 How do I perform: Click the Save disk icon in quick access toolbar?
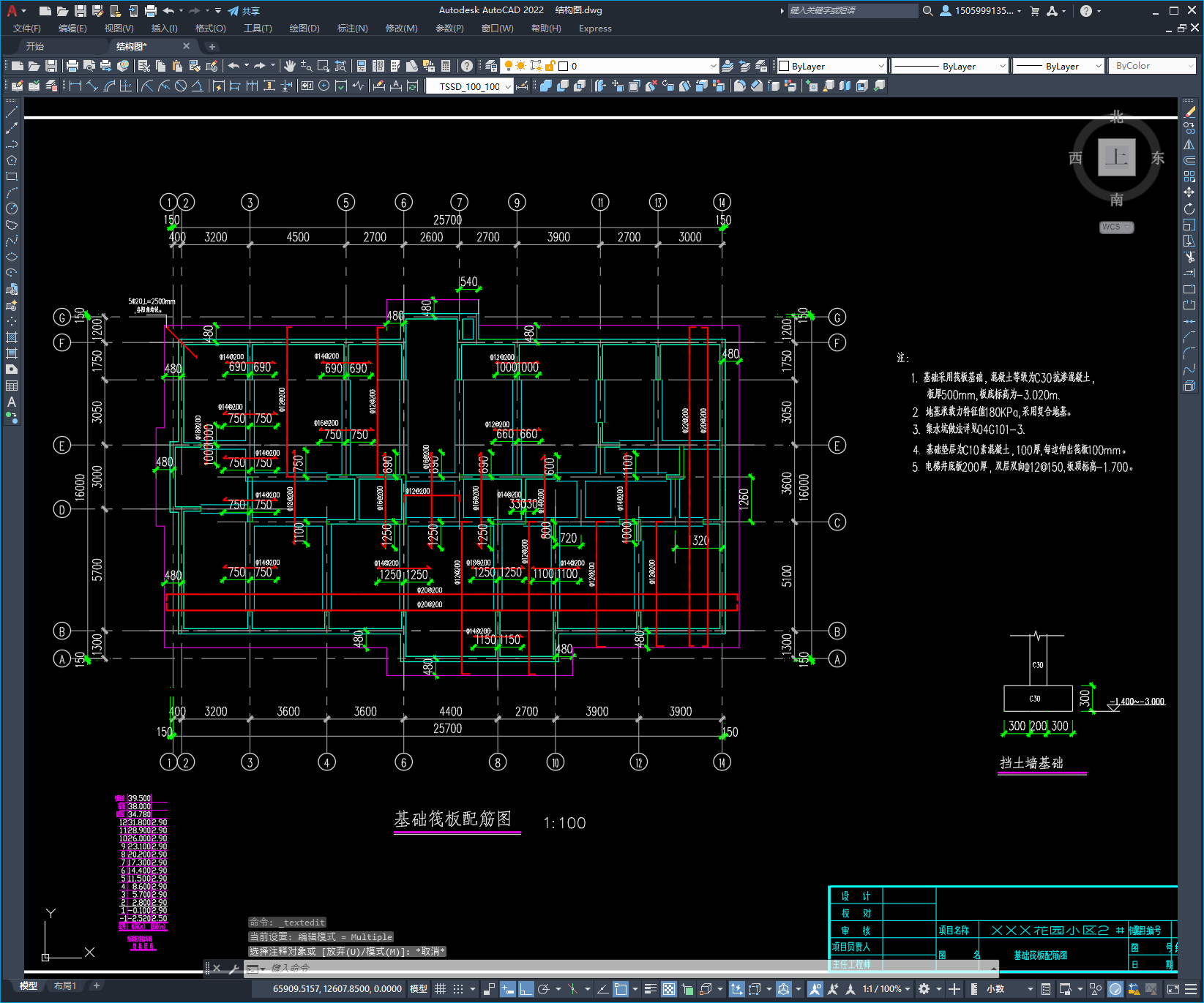click(x=81, y=10)
